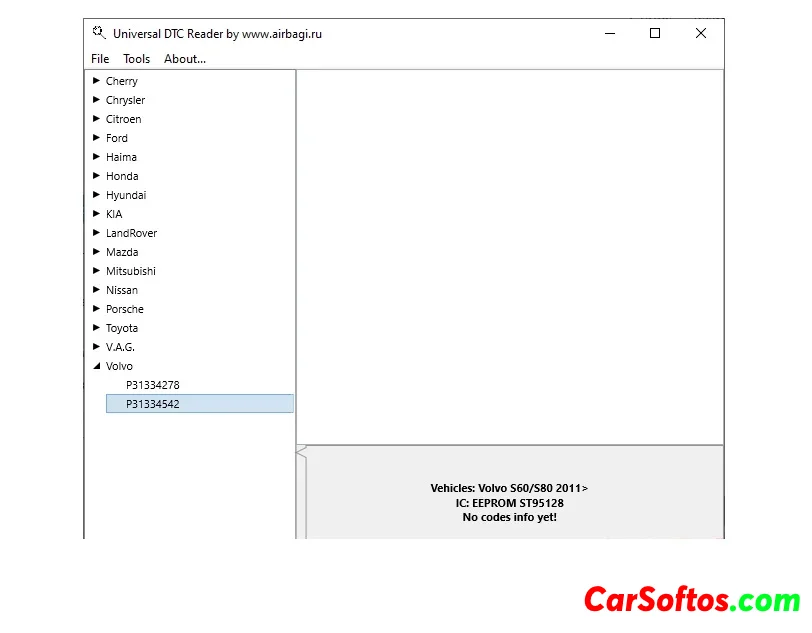Expand the V.A.G. arrow
Image resolution: width=812 pixels, height=633 pixels.
[96, 347]
